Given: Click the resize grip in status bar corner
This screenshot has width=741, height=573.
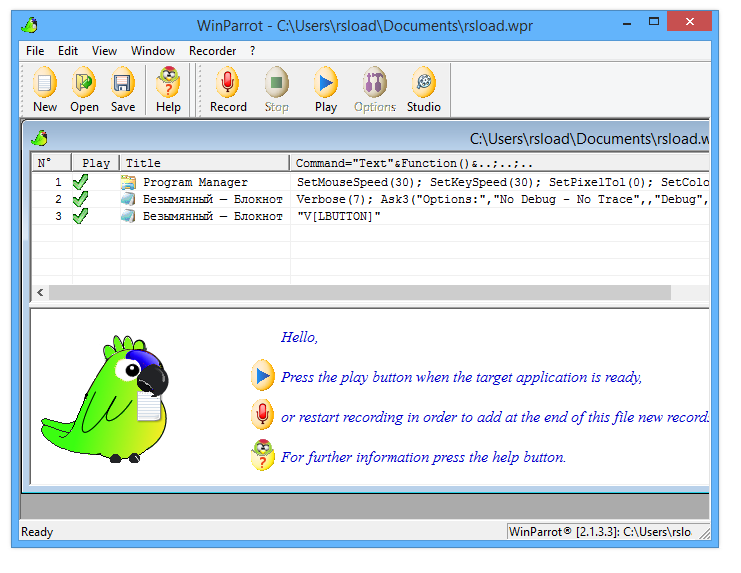Looking at the screenshot, I should 705,533.
